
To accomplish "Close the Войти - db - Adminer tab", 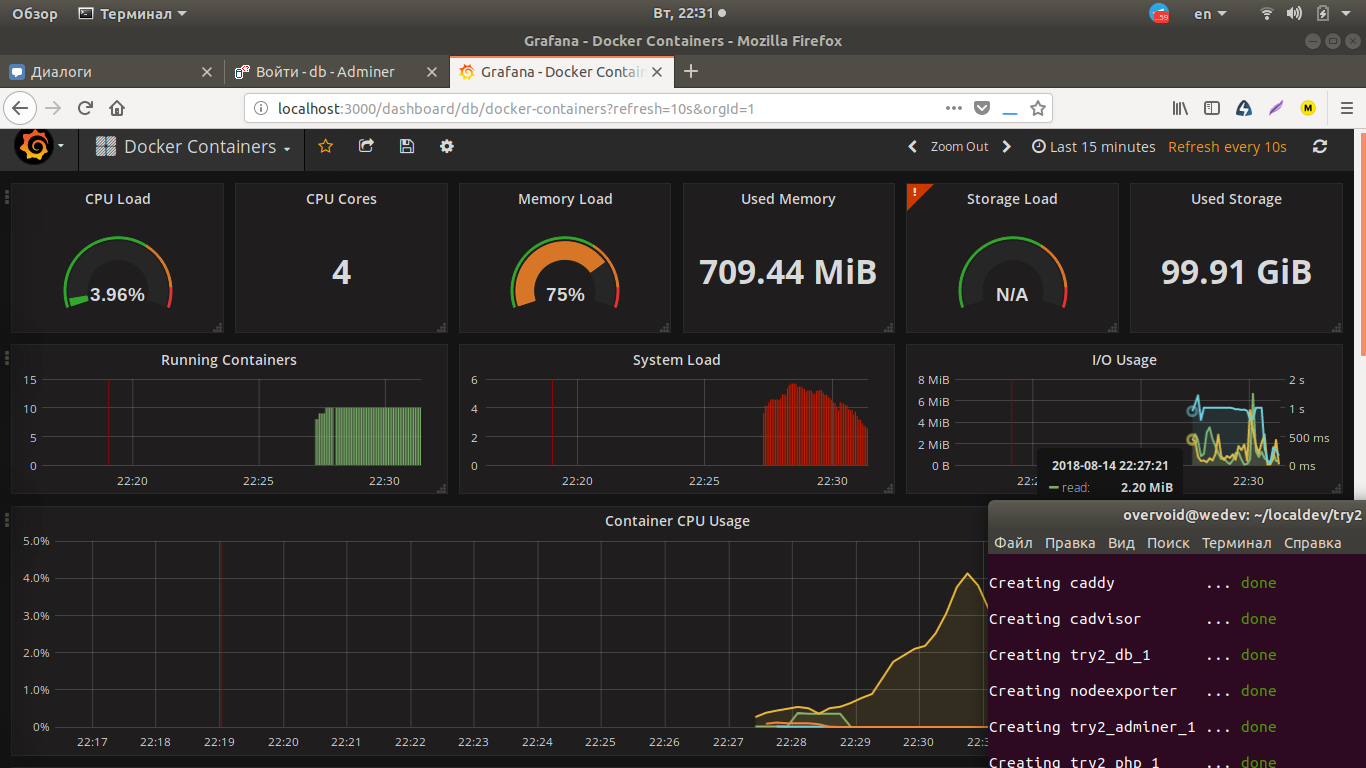I will point(432,72).
